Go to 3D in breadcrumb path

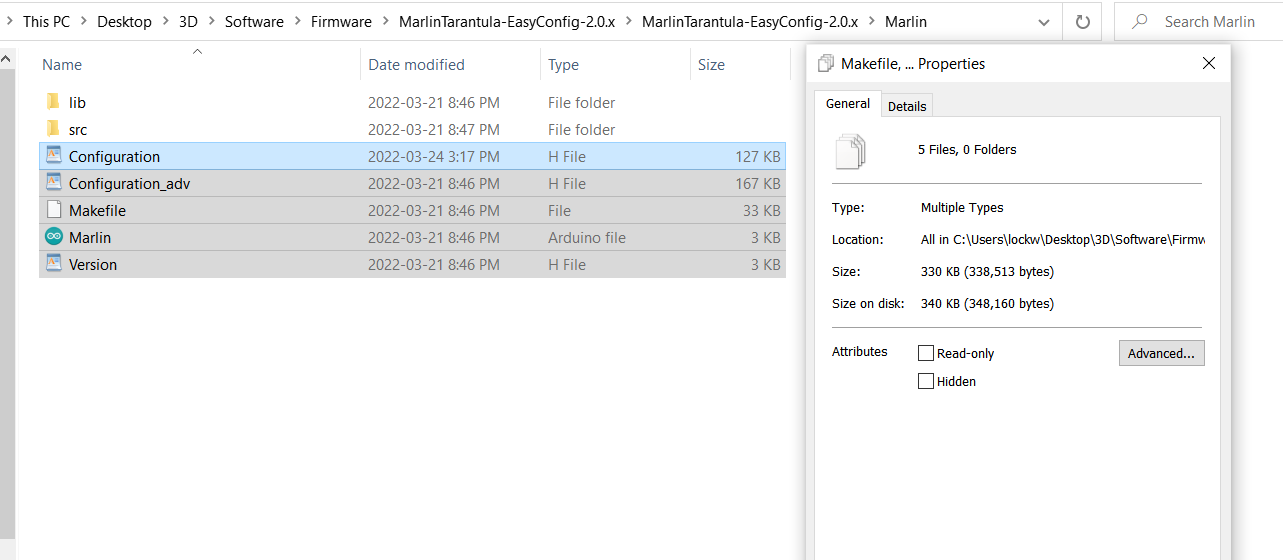point(188,21)
